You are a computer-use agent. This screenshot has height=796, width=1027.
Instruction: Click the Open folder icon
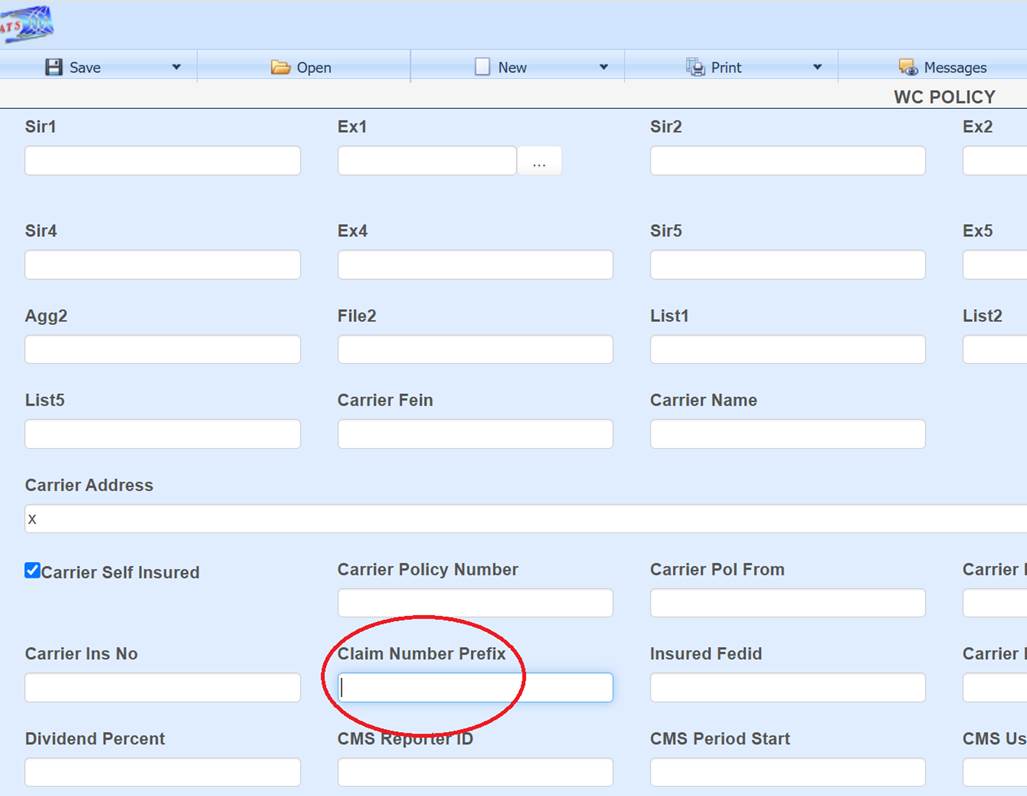(x=281, y=67)
